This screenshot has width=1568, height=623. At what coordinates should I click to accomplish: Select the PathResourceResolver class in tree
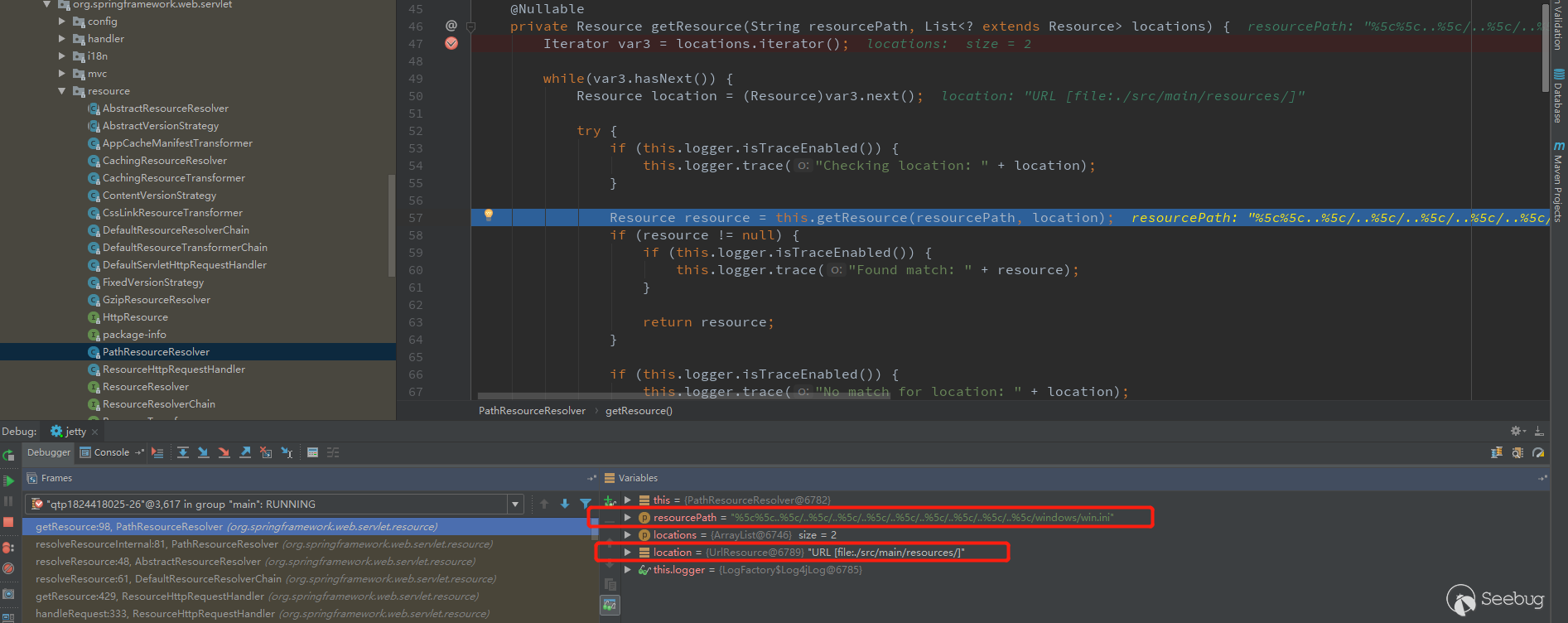click(156, 352)
